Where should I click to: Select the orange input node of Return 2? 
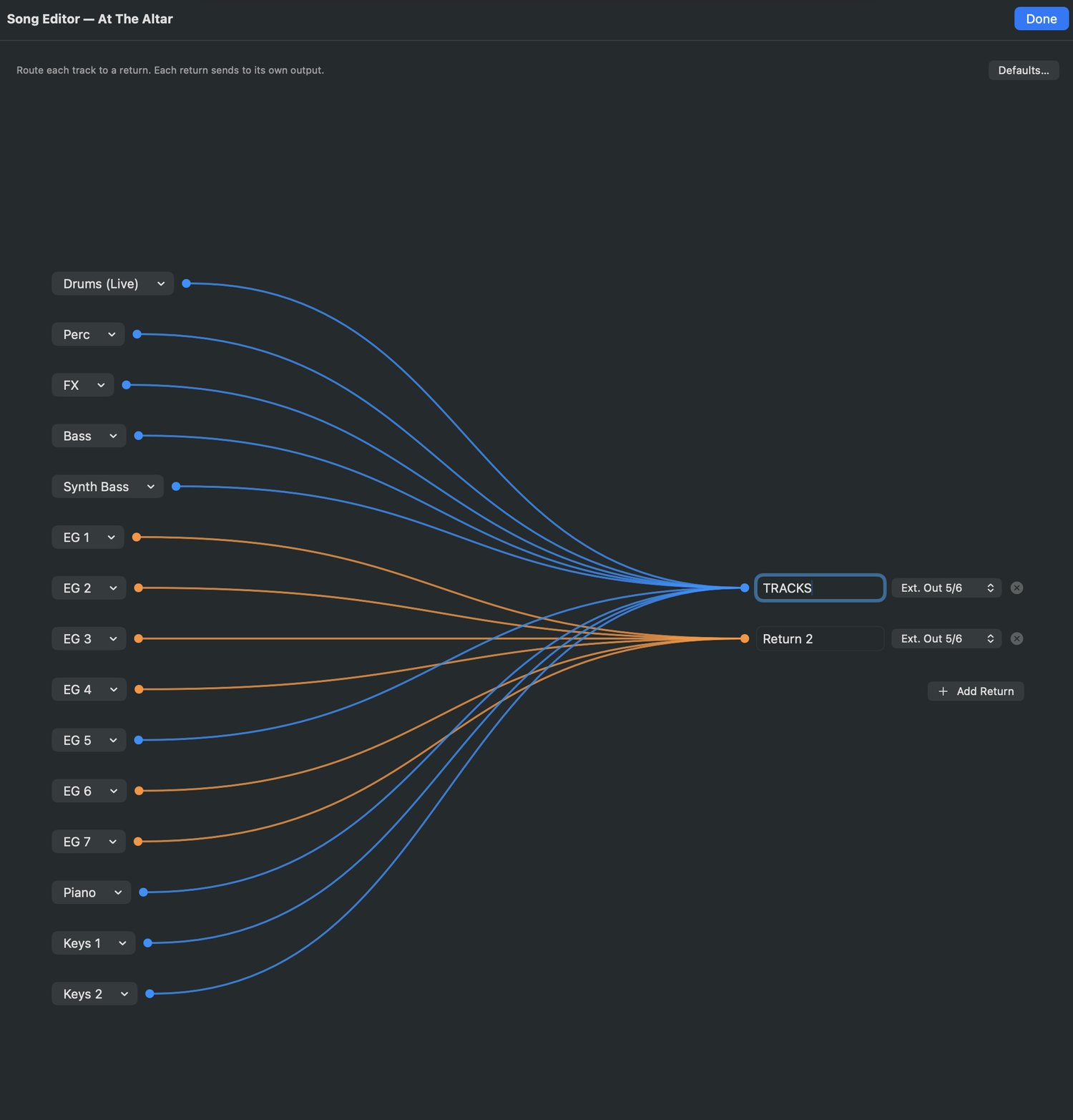tap(745, 638)
